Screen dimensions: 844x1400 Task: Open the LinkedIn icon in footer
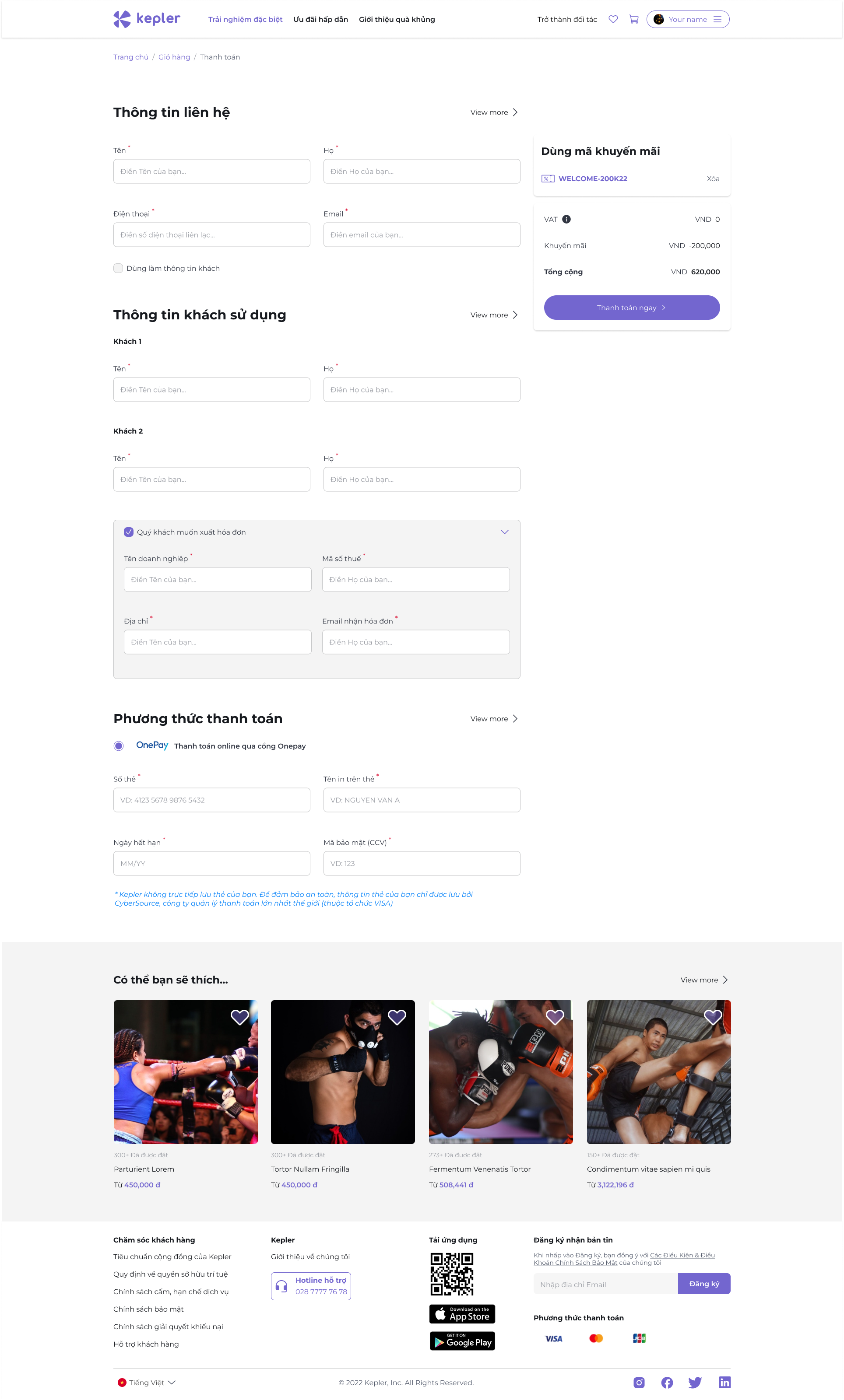point(724,1382)
